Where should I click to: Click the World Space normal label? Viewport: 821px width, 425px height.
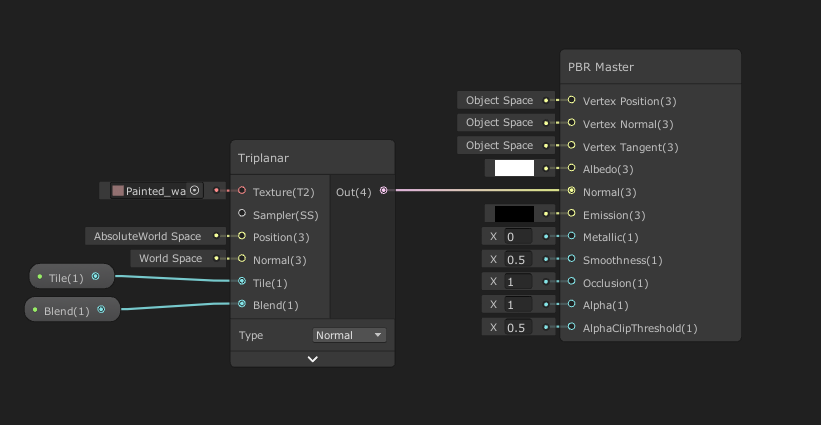170,258
